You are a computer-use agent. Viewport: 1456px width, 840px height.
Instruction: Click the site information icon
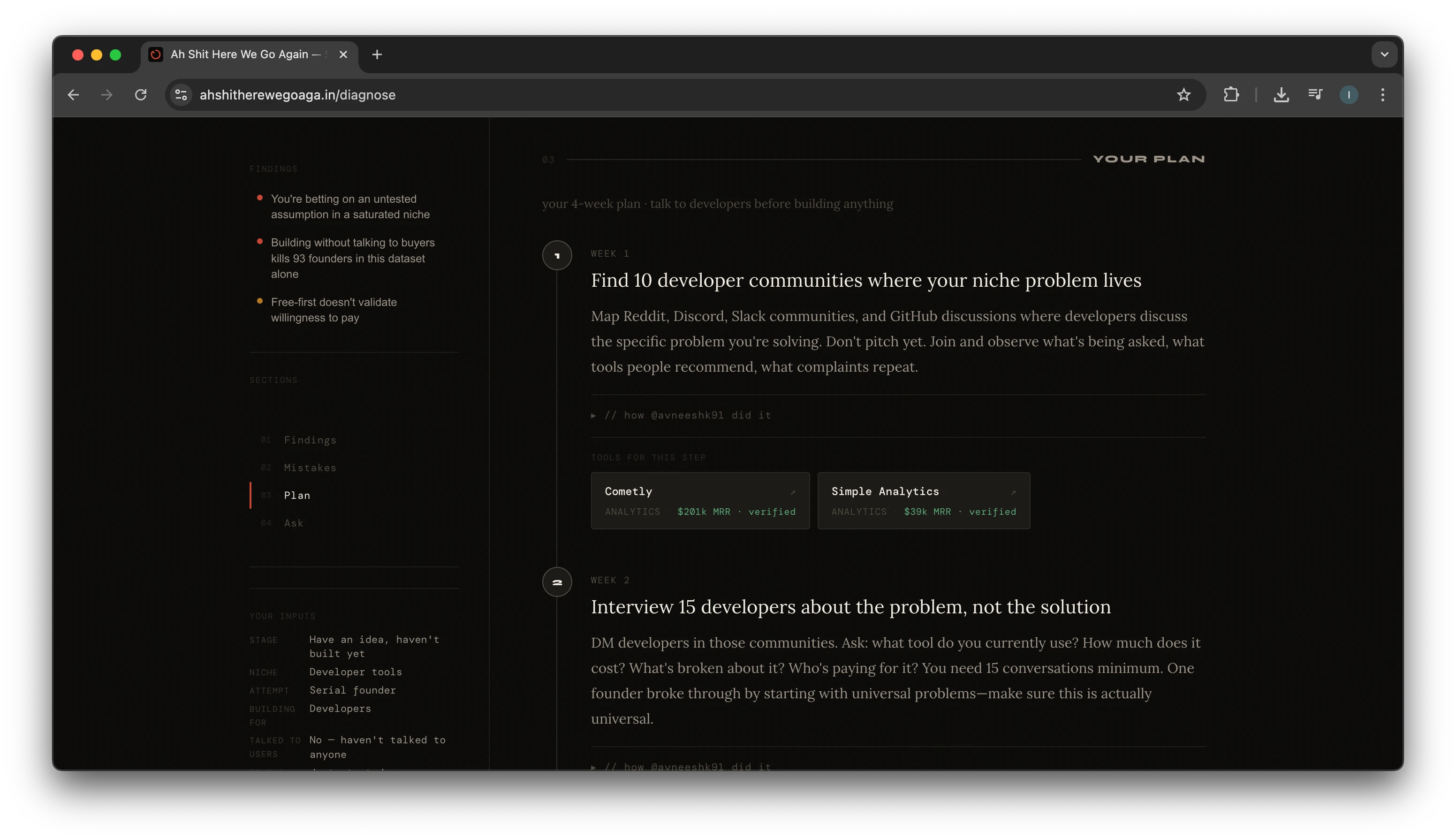pos(181,95)
